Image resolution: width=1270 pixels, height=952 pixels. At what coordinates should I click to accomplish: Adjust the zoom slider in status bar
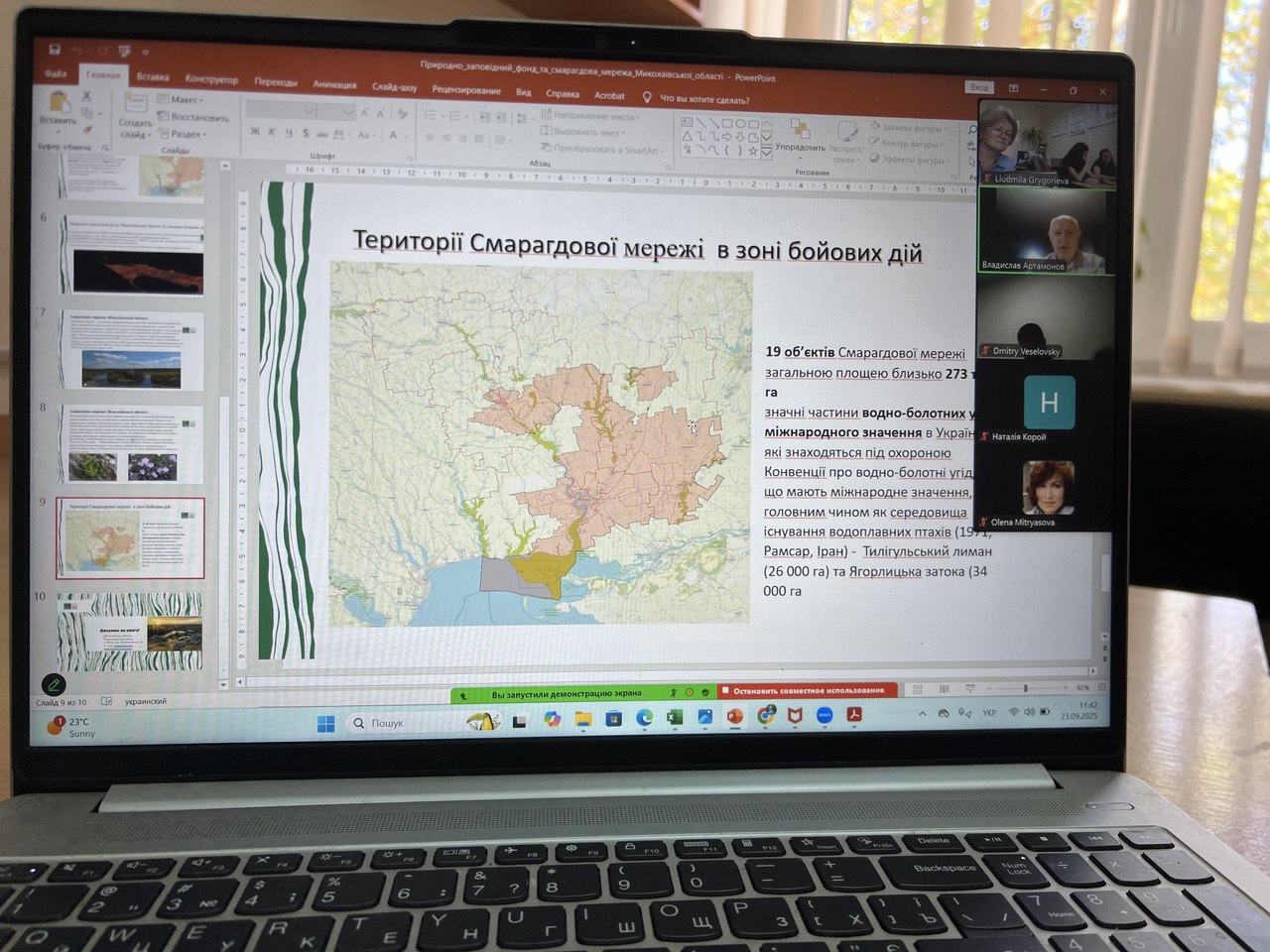tap(1025, 688)
